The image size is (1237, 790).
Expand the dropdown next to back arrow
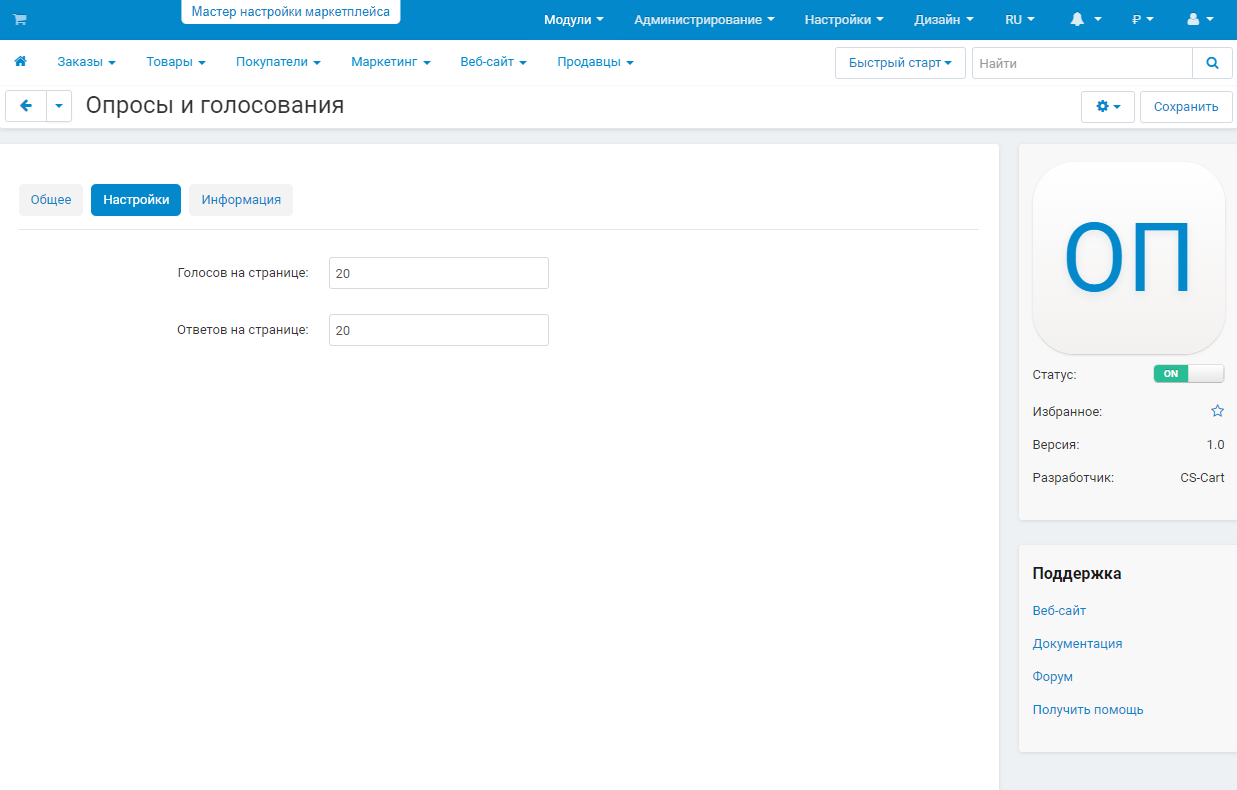[59, 106]
